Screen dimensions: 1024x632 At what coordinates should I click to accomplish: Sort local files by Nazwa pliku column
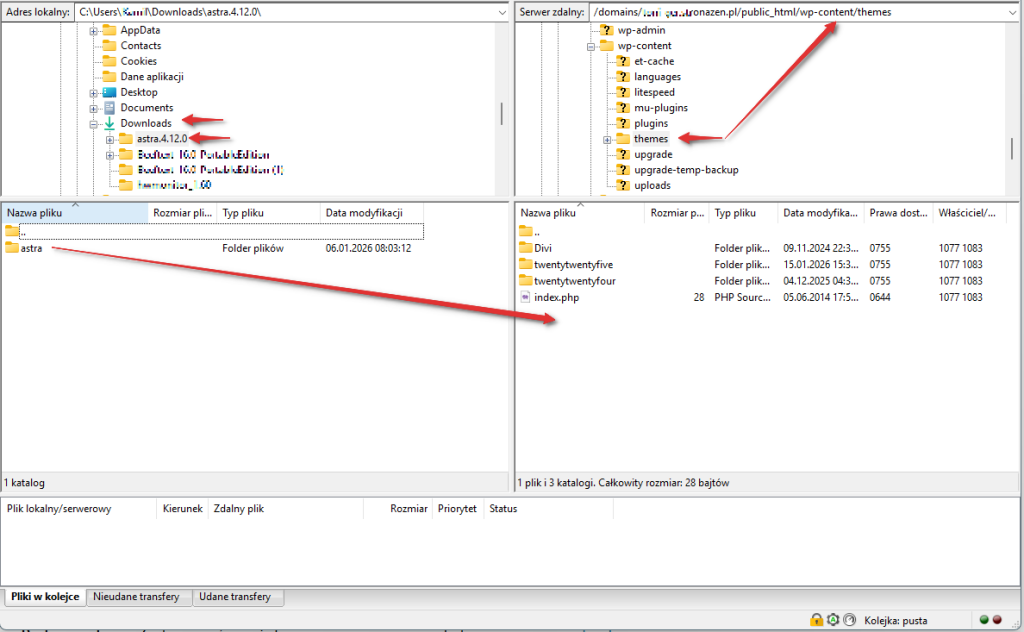[x=74, y=213]
